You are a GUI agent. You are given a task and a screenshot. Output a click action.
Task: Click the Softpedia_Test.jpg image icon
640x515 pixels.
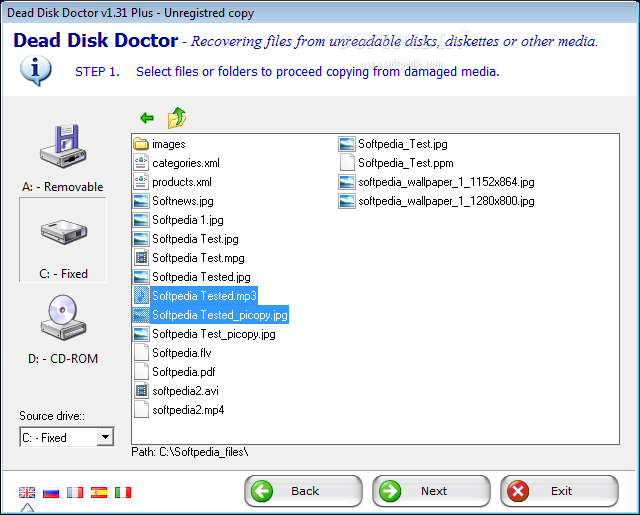347,144
